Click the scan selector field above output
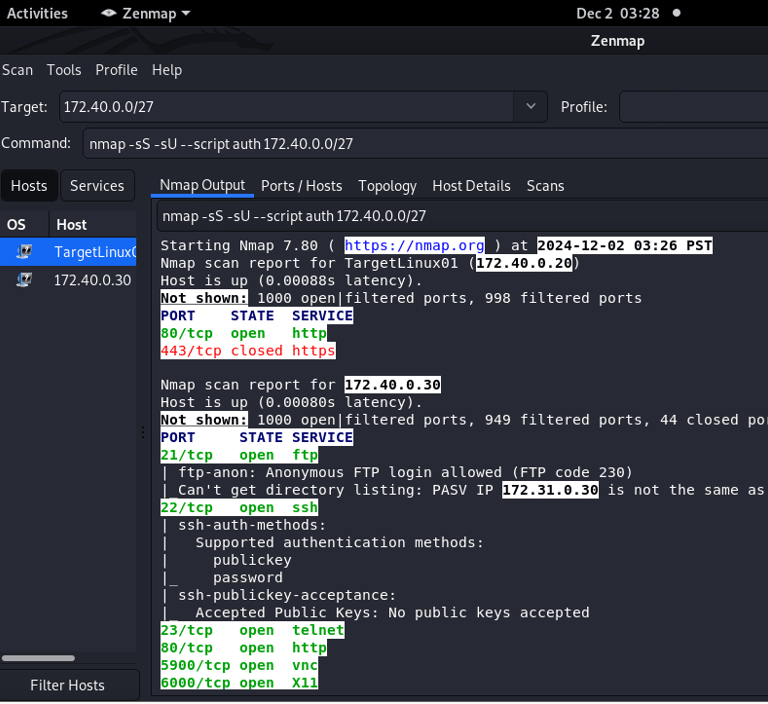The image size is (768, 704). click(462, 216)
